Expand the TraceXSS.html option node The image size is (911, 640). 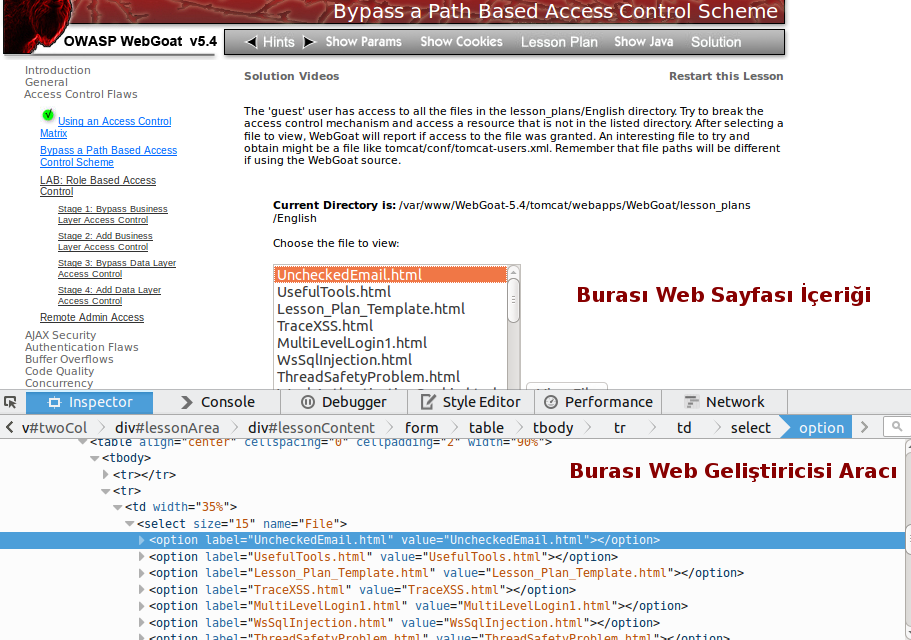click(141, 589)
